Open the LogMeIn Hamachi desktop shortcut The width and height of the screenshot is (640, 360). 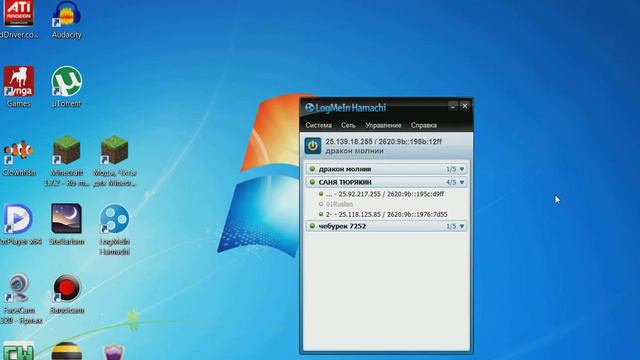115,229
